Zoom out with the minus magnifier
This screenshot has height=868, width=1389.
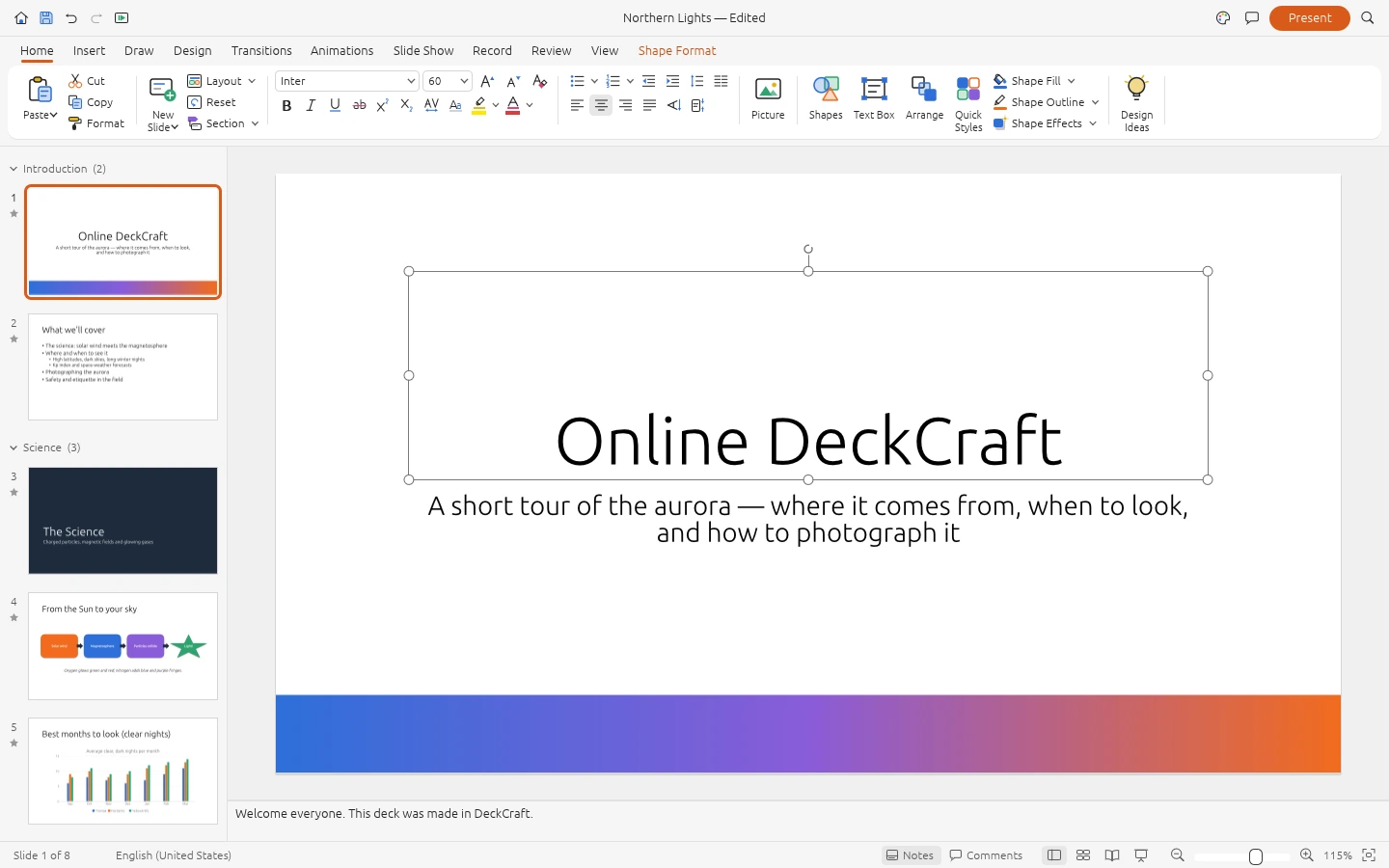(x=1177, y=854)
